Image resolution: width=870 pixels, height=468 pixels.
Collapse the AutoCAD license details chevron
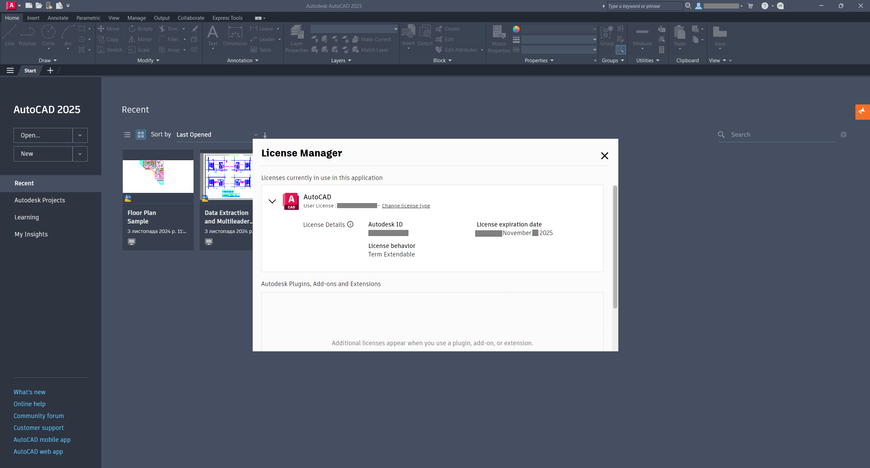tap(272, 201)
